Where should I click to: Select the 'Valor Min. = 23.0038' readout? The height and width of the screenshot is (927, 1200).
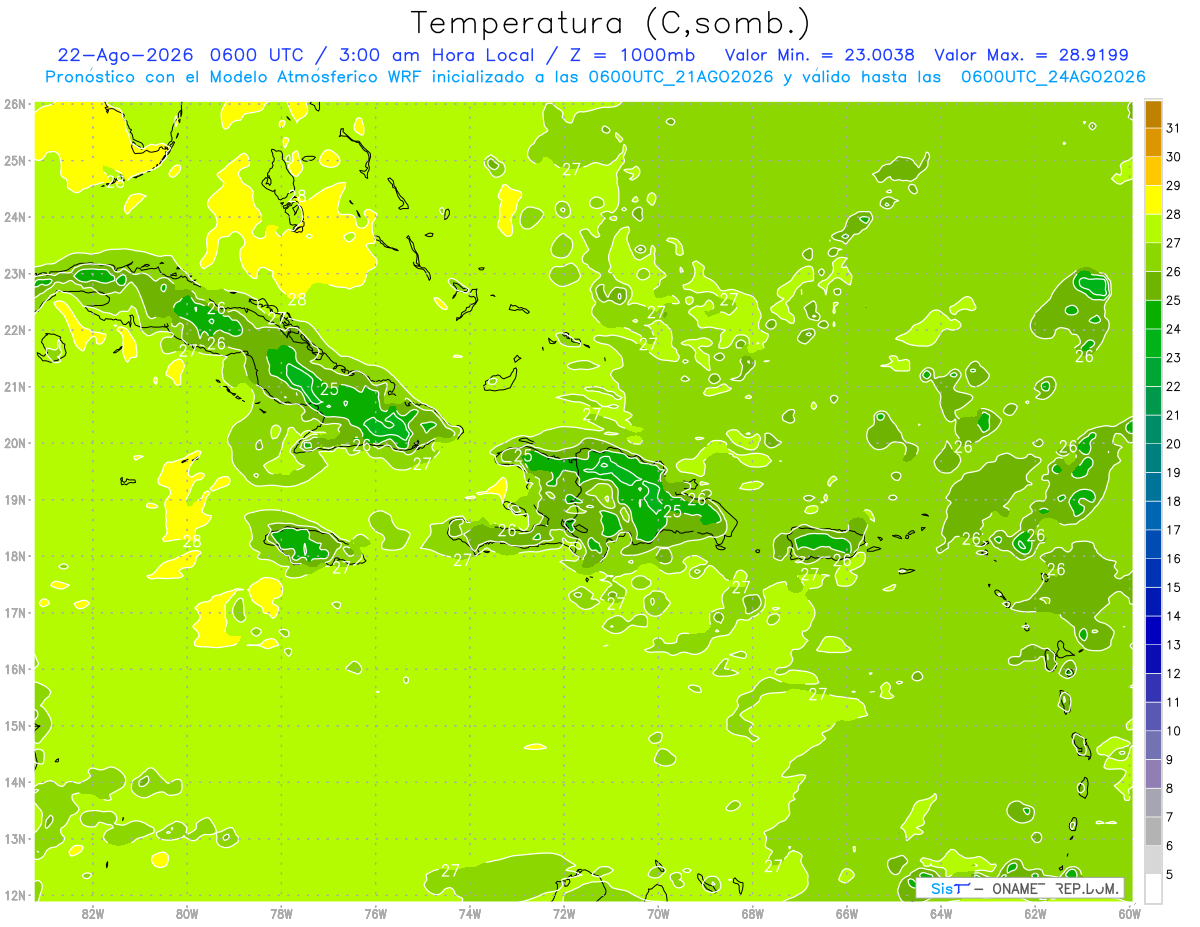tap(820, 55)
